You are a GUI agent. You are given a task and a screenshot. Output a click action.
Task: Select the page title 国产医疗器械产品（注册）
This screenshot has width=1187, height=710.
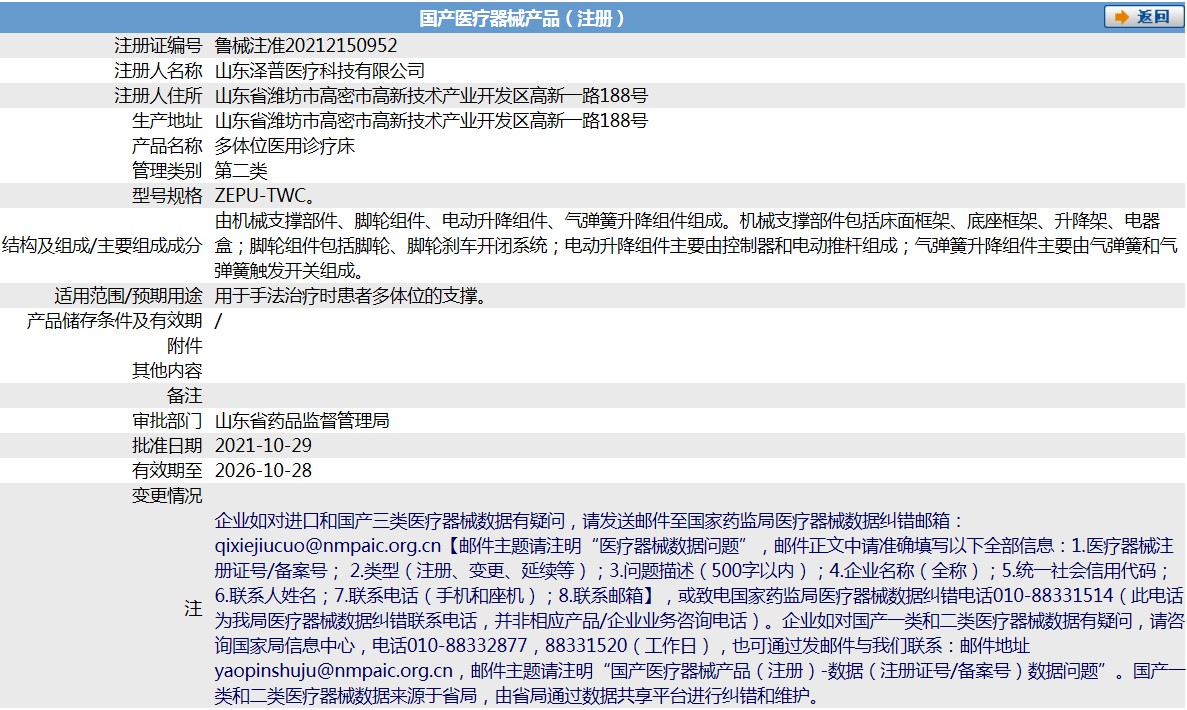tap(522, 18)
